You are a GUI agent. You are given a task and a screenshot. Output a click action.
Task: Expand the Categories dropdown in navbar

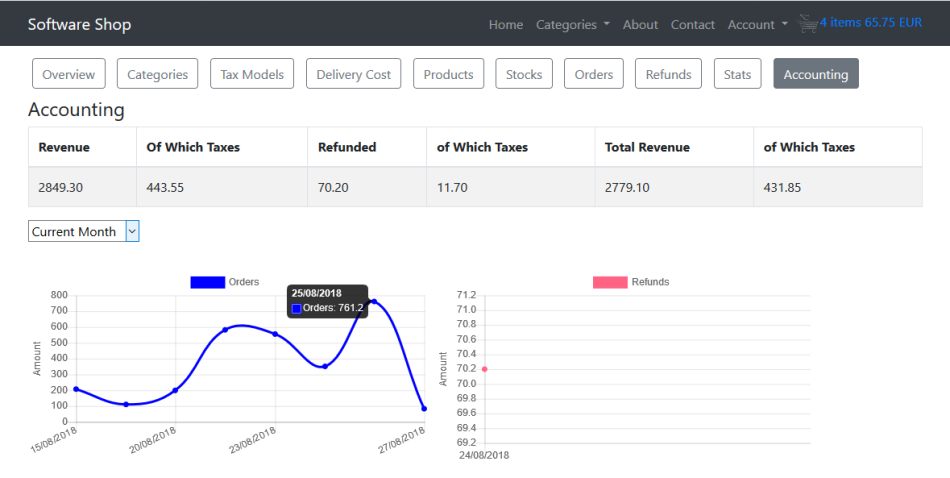point(573,25)
